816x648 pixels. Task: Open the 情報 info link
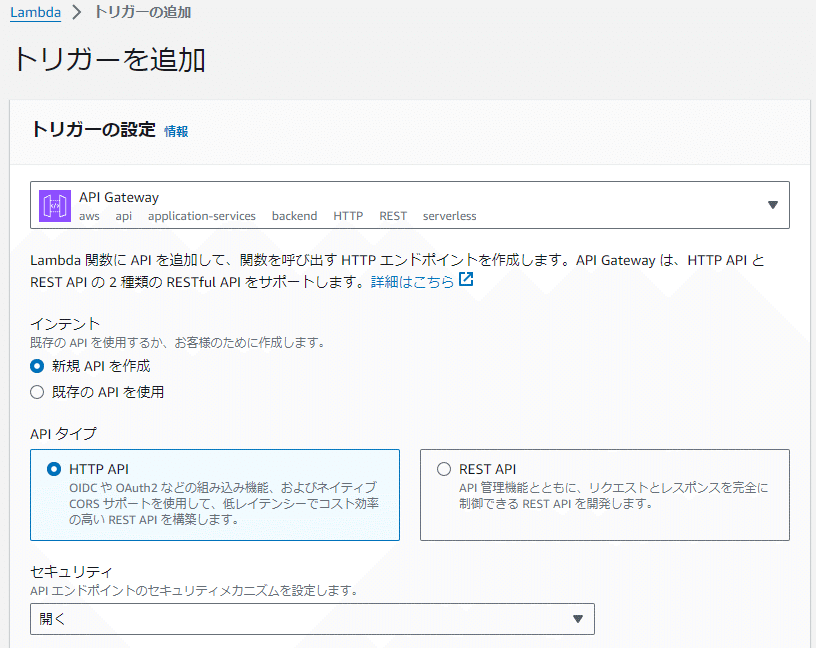tap(176, 131)
